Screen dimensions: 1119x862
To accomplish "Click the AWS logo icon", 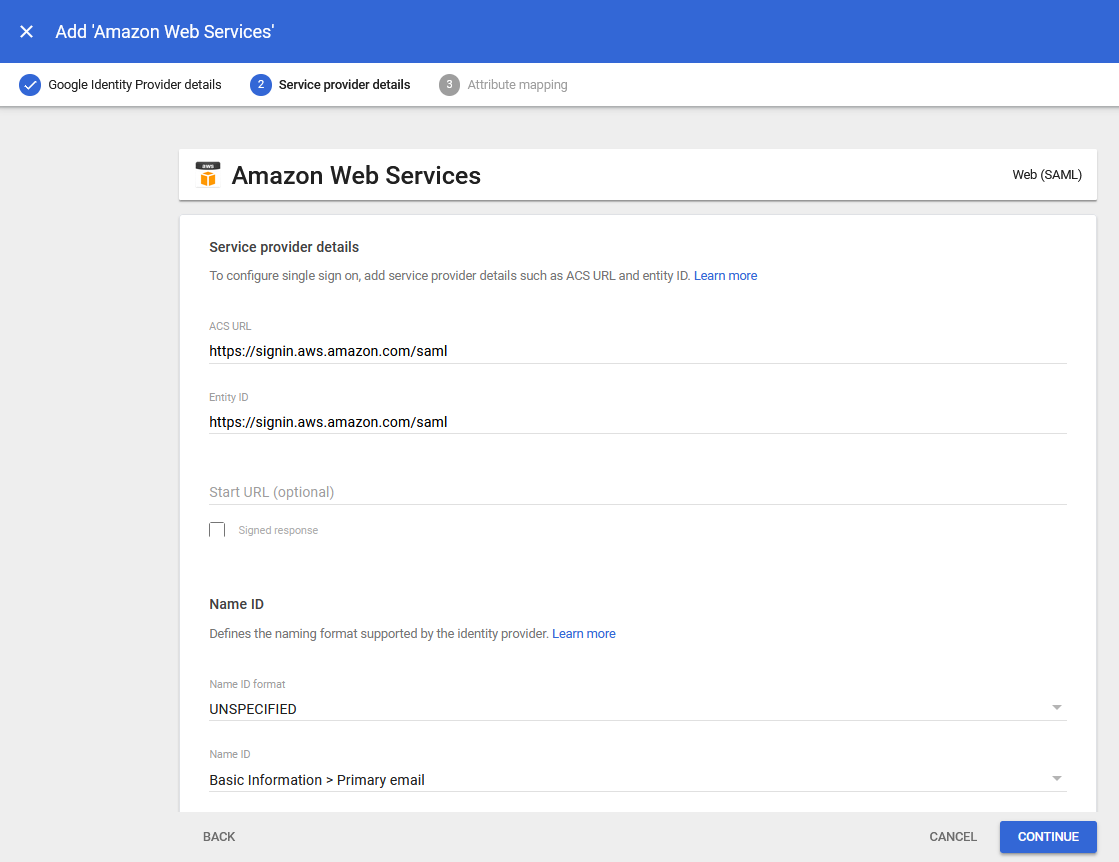I will [x=208, y=175].
